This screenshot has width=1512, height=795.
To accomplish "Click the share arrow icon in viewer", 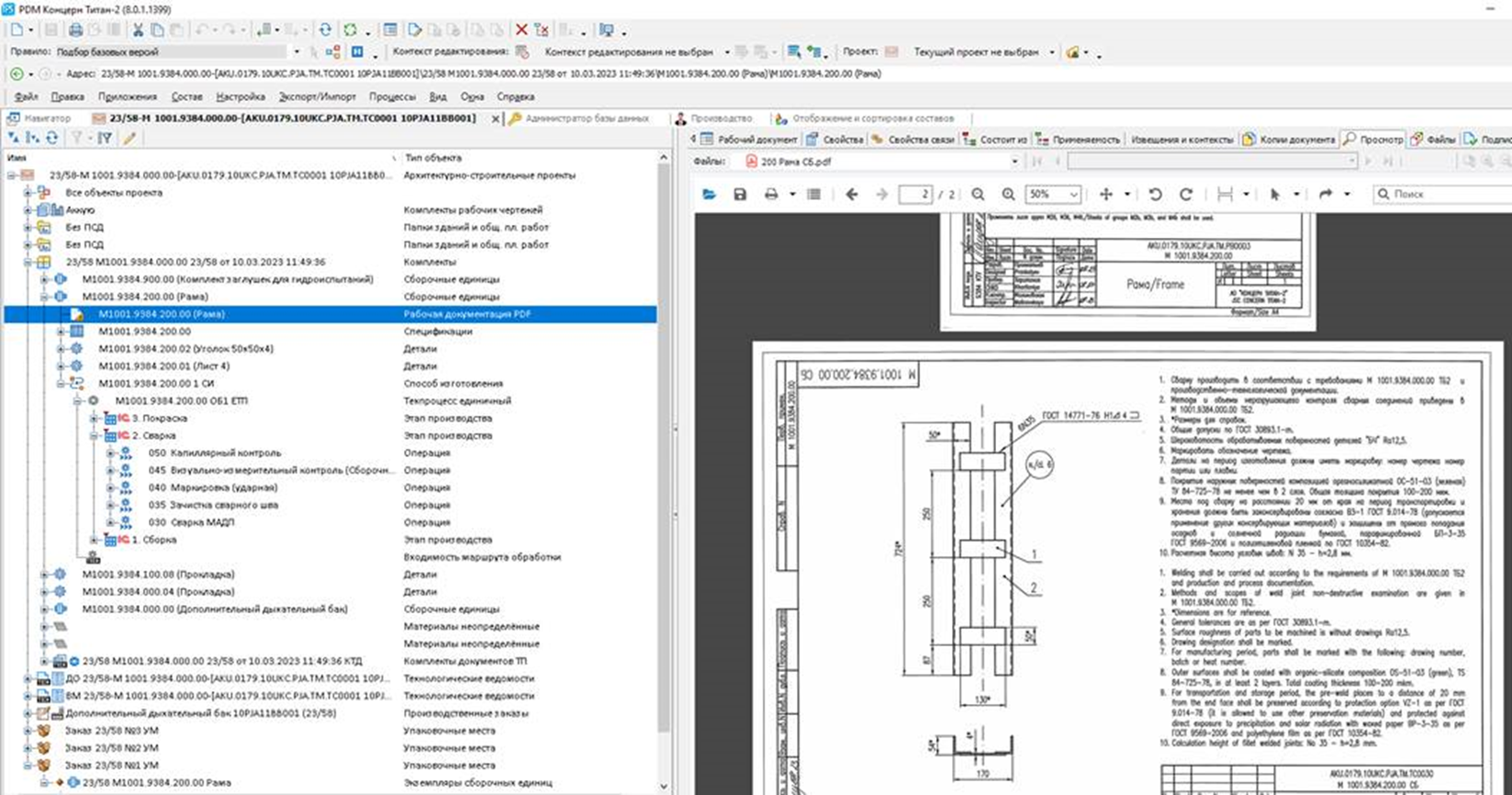I will click(1325, 195).
